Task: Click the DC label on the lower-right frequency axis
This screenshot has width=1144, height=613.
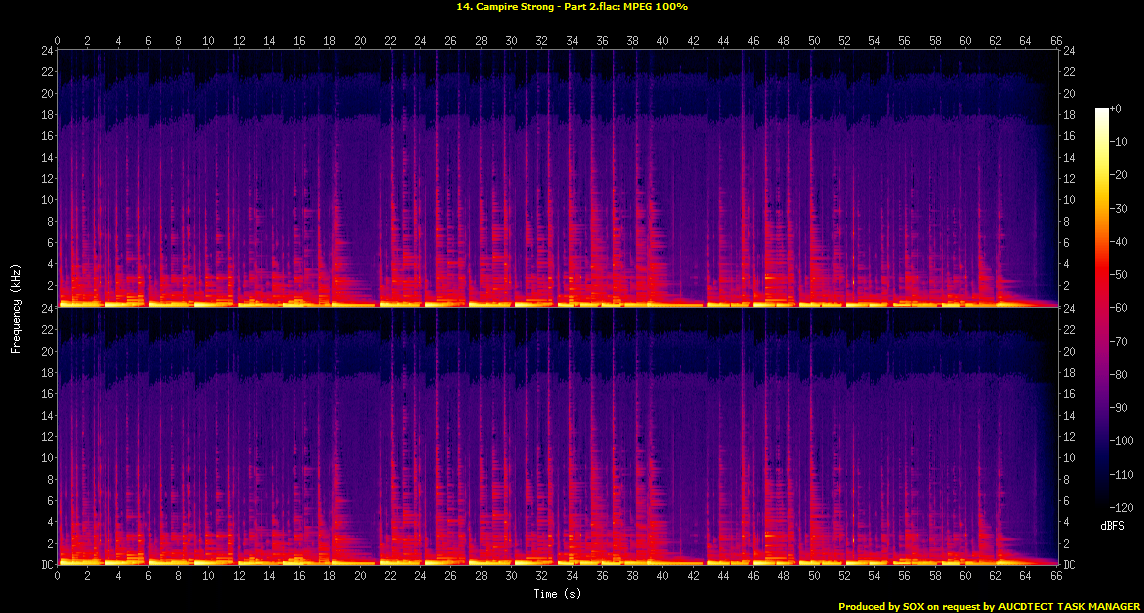Action: (1069, 565)
